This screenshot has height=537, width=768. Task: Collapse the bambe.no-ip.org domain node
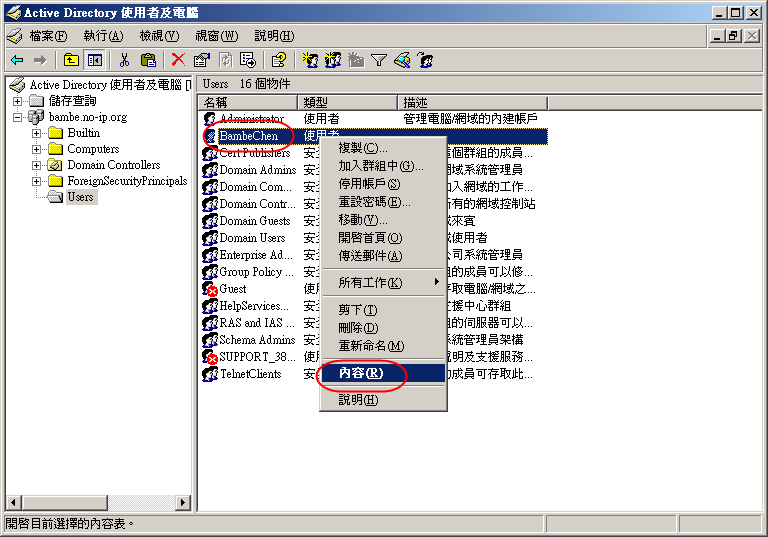(x=18, y=117)
